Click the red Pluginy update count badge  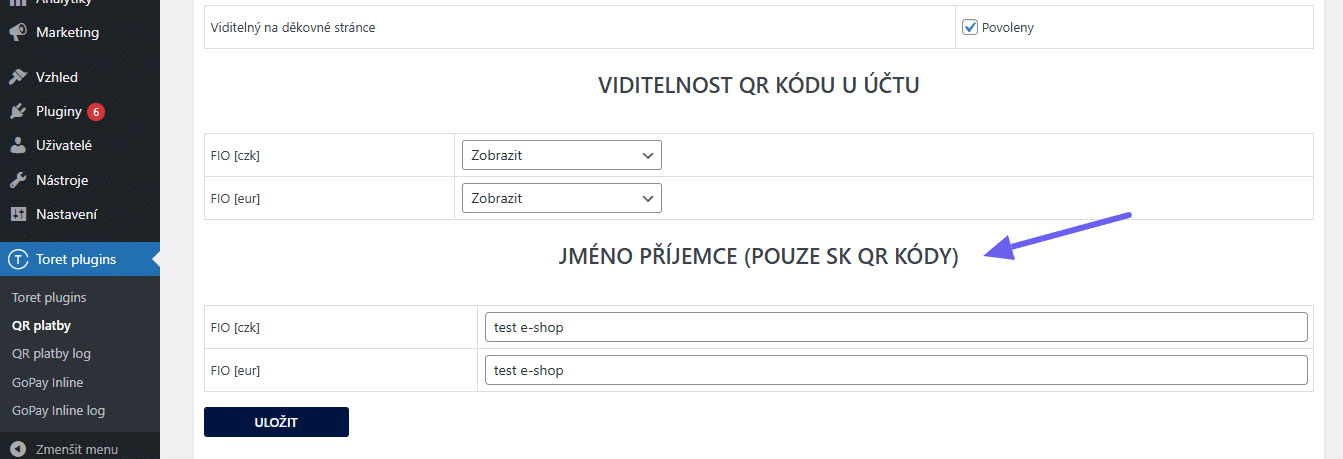(96, 111)
